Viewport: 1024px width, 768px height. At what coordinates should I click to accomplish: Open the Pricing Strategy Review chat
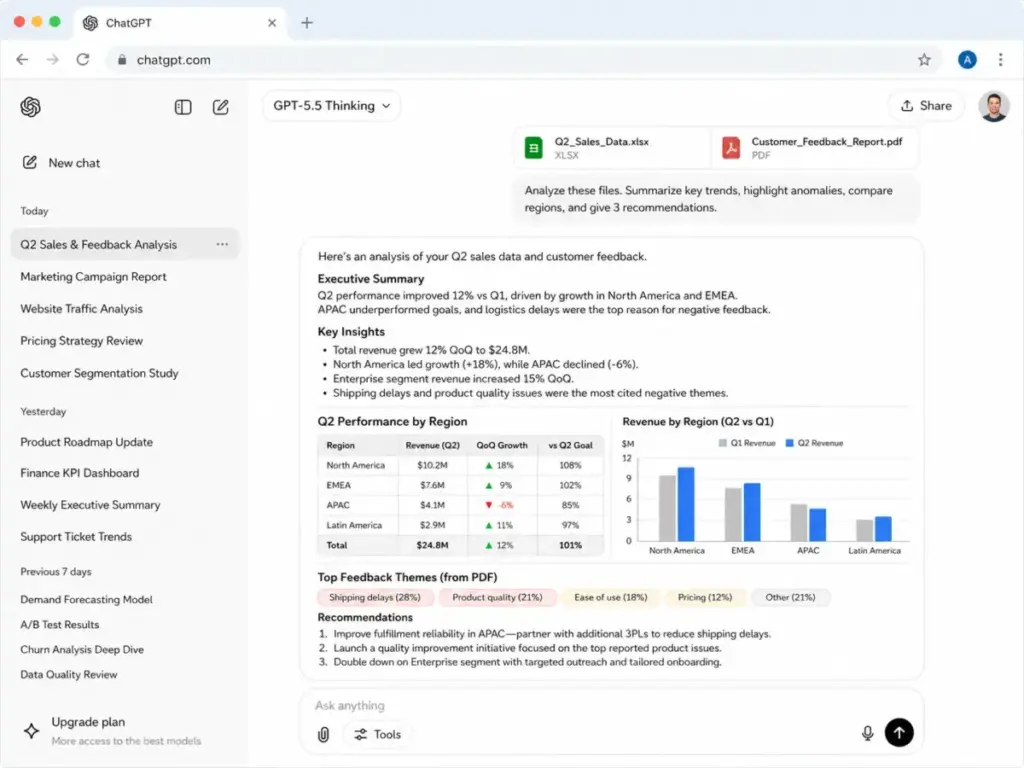(x=81, y=340)
